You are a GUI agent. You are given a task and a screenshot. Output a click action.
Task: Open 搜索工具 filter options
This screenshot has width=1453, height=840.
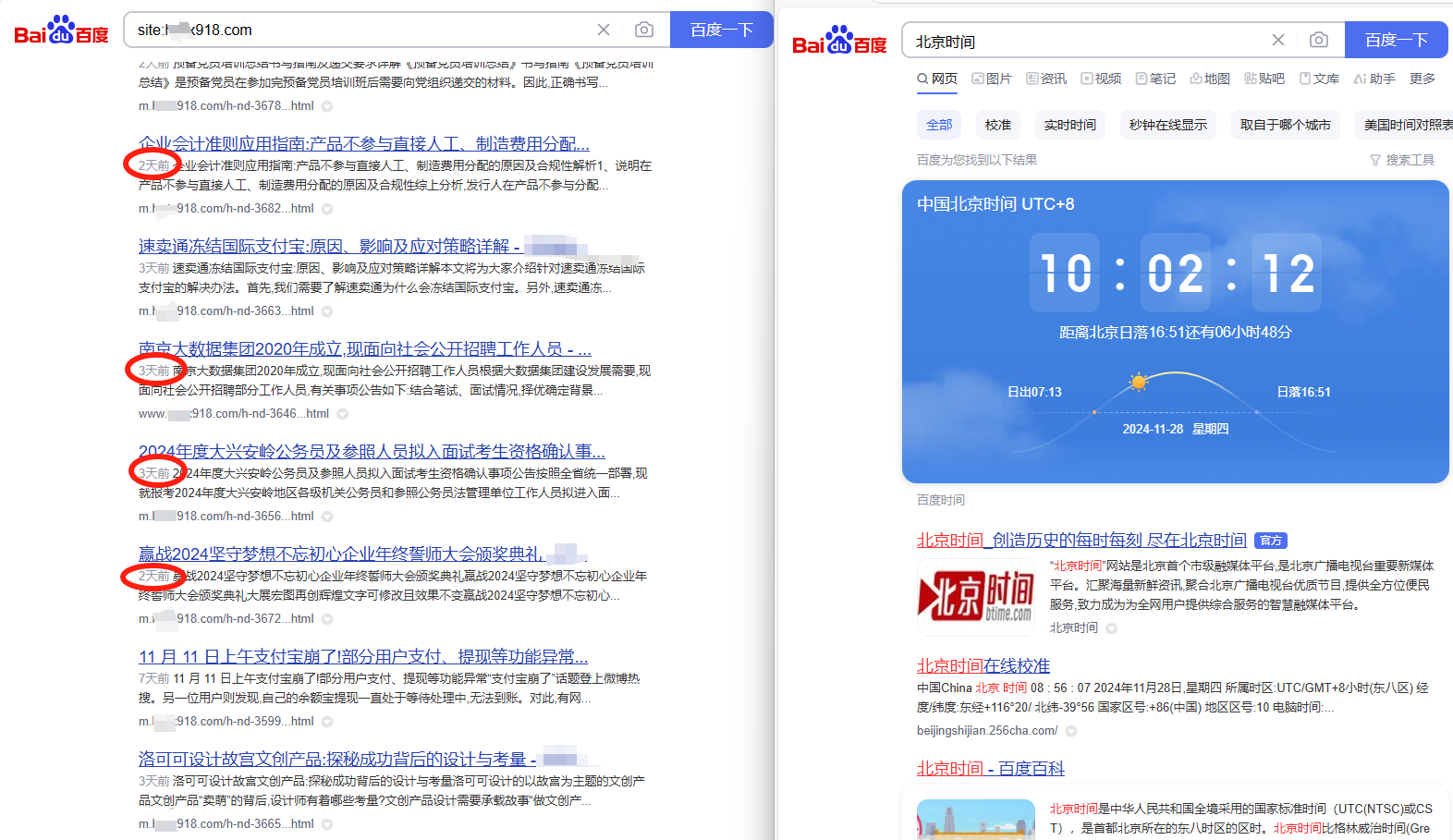pos(1401,160)
